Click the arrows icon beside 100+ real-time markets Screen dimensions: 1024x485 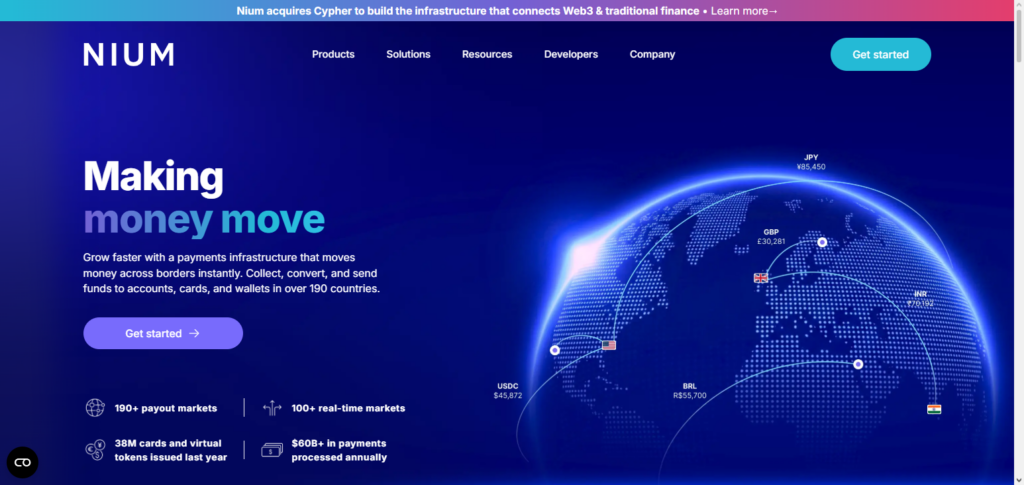point(272,409)
